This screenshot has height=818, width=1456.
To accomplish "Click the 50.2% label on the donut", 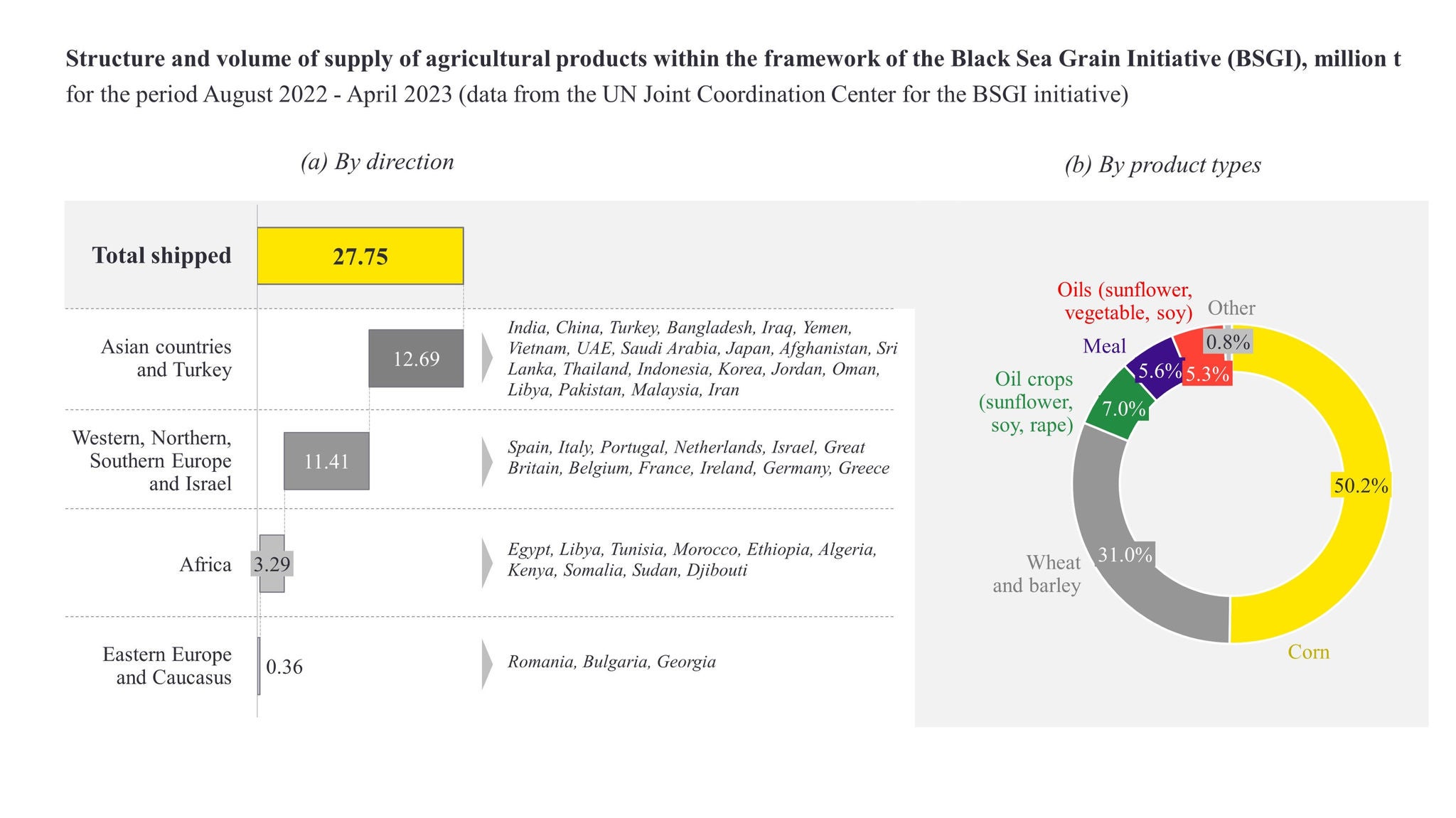I will pos(1361,486).
